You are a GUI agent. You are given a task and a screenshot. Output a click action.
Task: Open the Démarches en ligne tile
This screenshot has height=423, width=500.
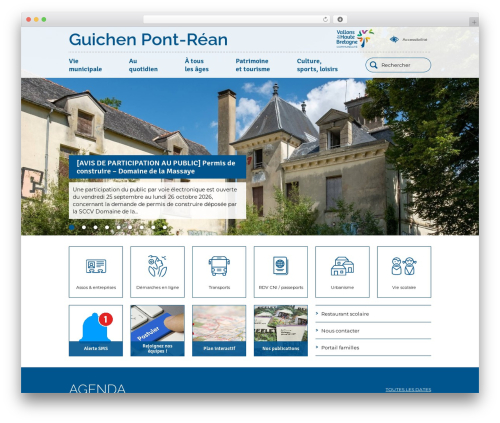[x=157, y=272]
